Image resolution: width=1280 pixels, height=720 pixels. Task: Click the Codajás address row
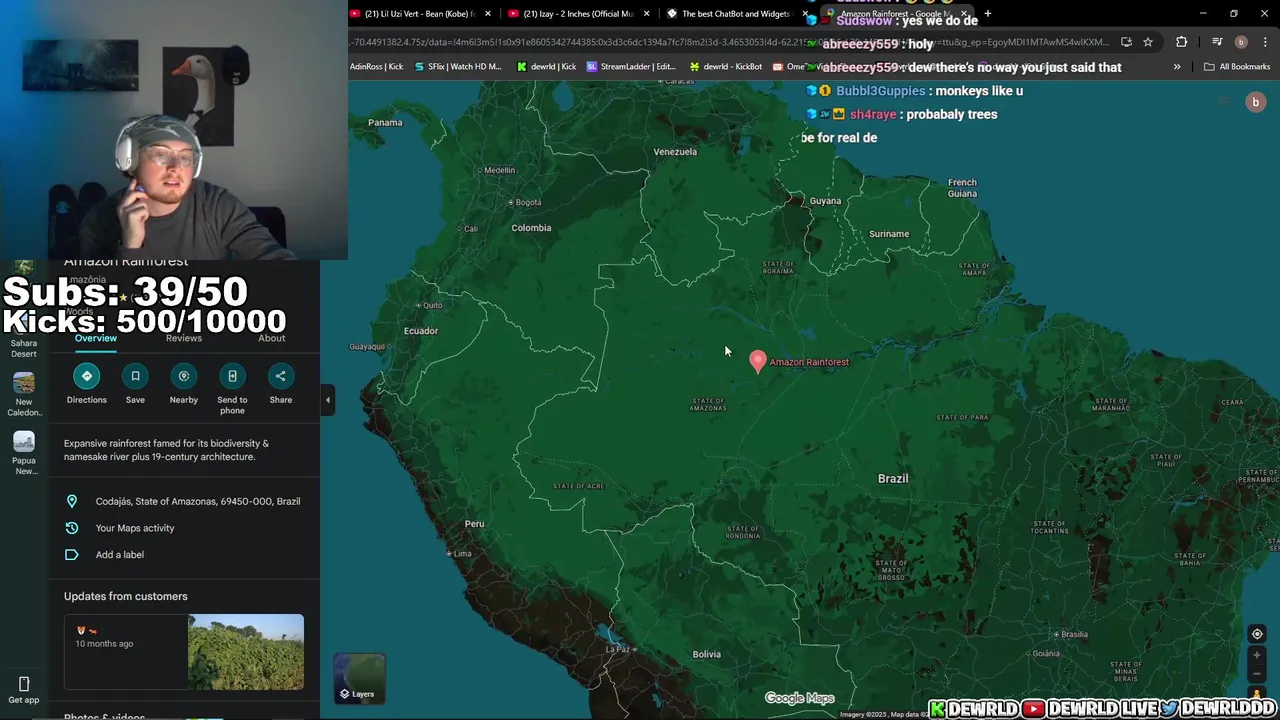pyautogui.click(x=184, y=501)
